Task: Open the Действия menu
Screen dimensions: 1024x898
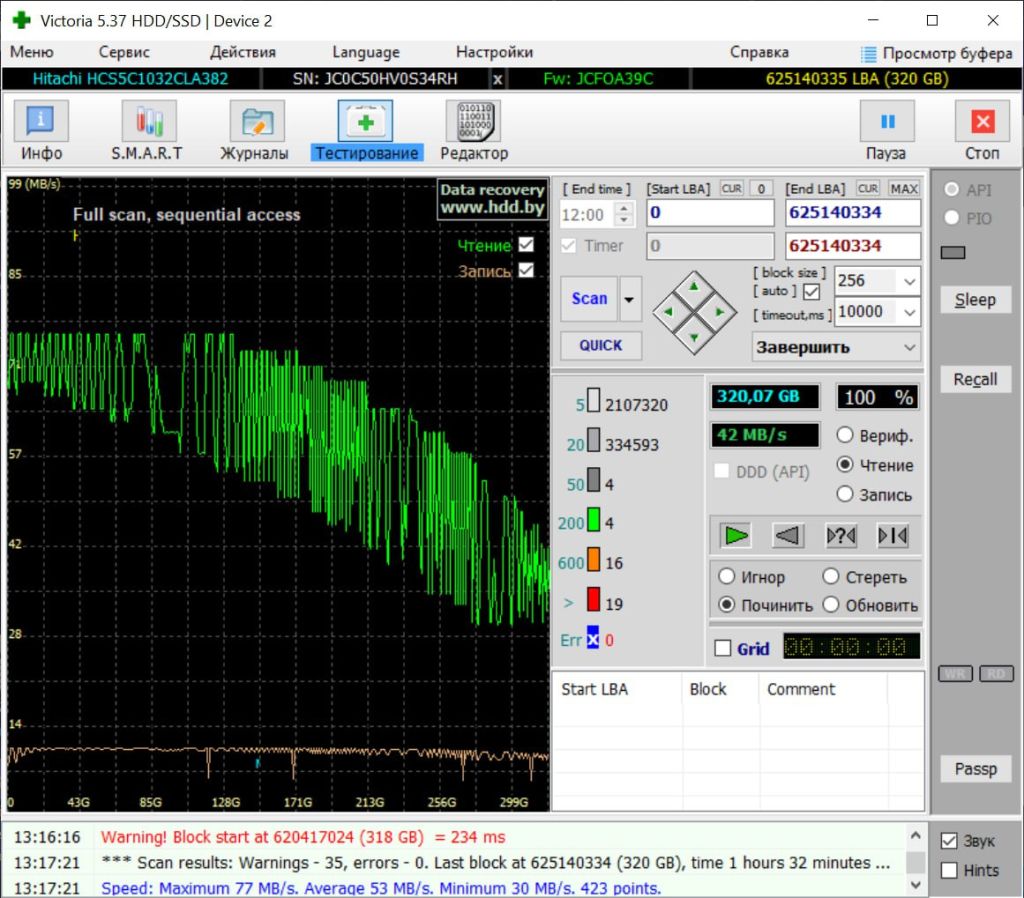Action: point(242,52)
